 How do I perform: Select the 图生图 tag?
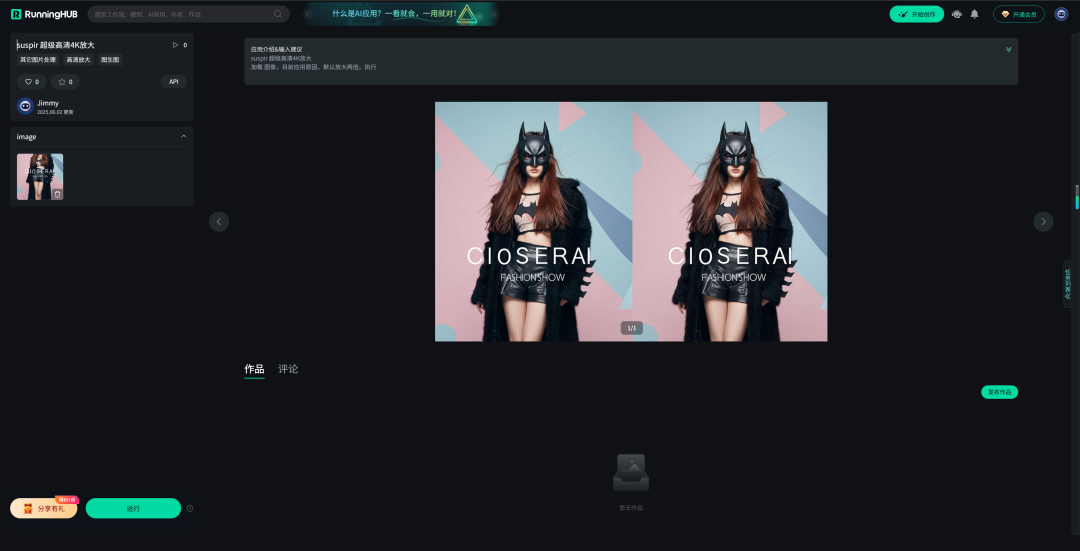click(x=110, y=60)
